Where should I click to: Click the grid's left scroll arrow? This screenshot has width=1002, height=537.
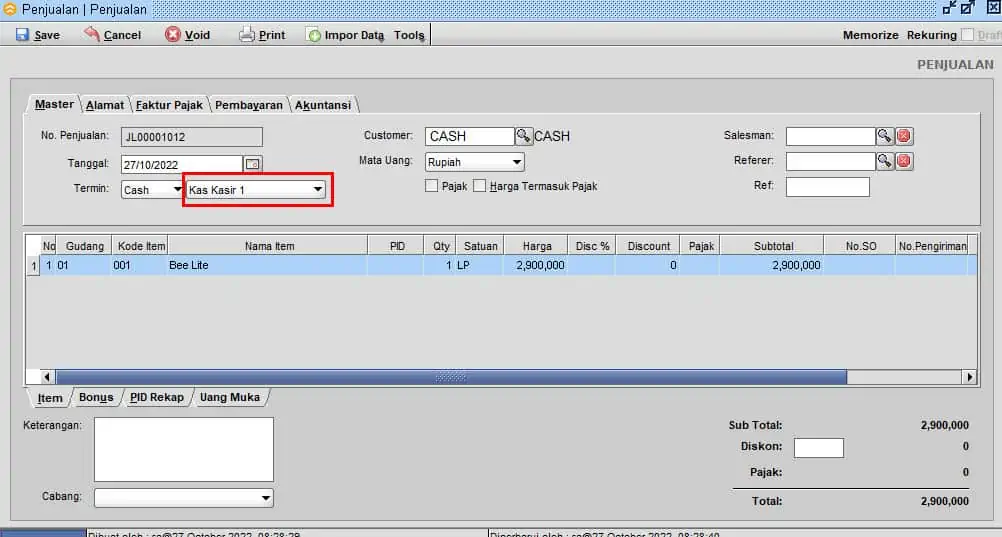47,377
